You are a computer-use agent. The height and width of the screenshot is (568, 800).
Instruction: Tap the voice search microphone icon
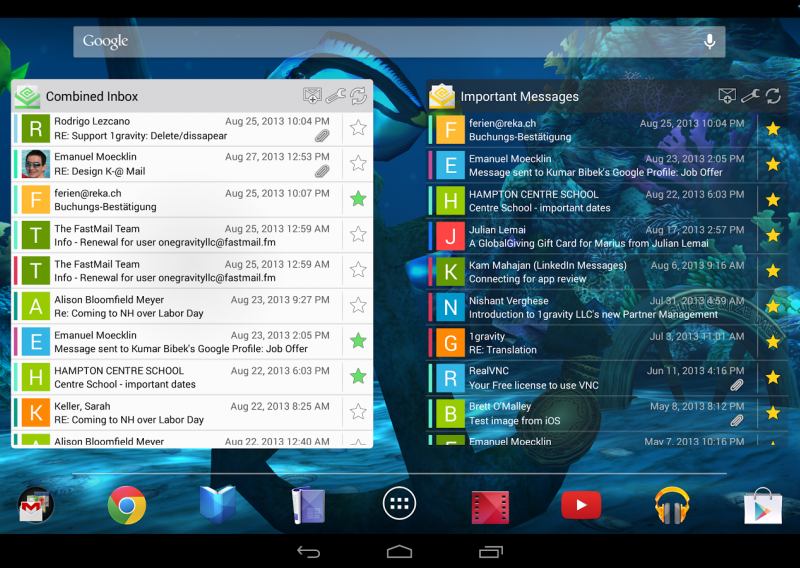(710, 41)
